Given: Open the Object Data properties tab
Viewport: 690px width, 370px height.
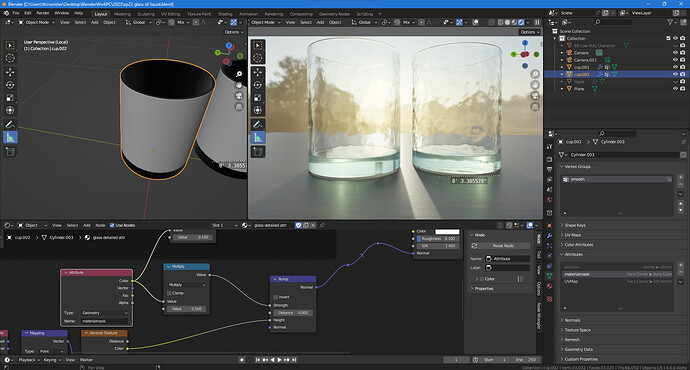Looking at the screenshot, I should [x=549, y=276].
